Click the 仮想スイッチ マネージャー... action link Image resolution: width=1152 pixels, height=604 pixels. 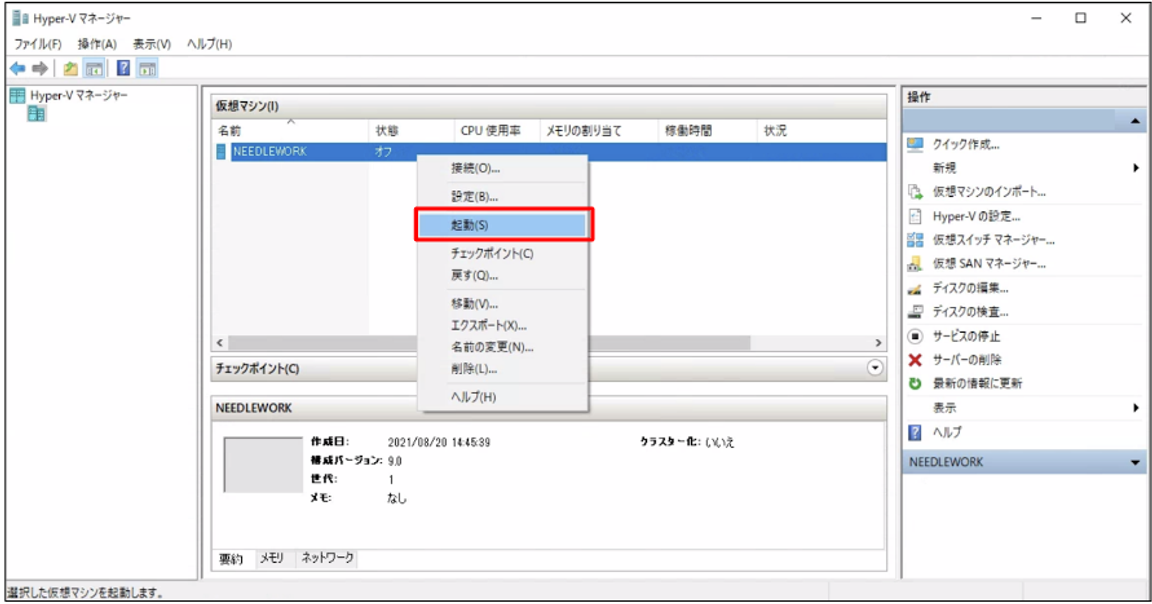coord(993,240)
